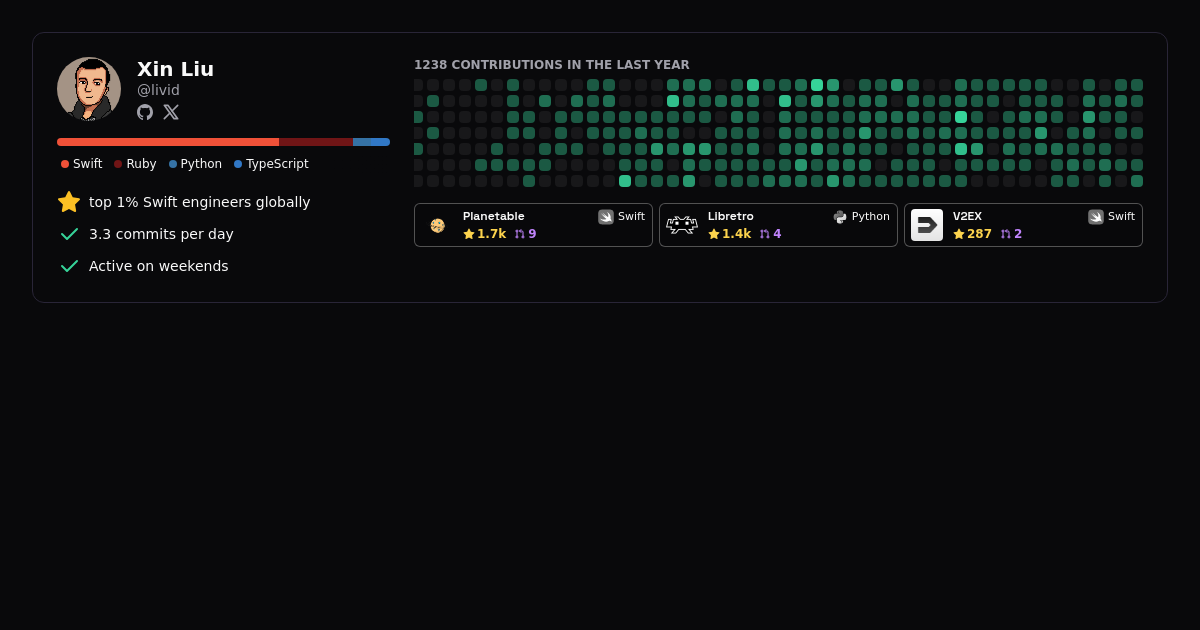Open the GitHub profile icon
This screenshot has height=630, width=1200.
pyautogui.click(x=145, y=112)
